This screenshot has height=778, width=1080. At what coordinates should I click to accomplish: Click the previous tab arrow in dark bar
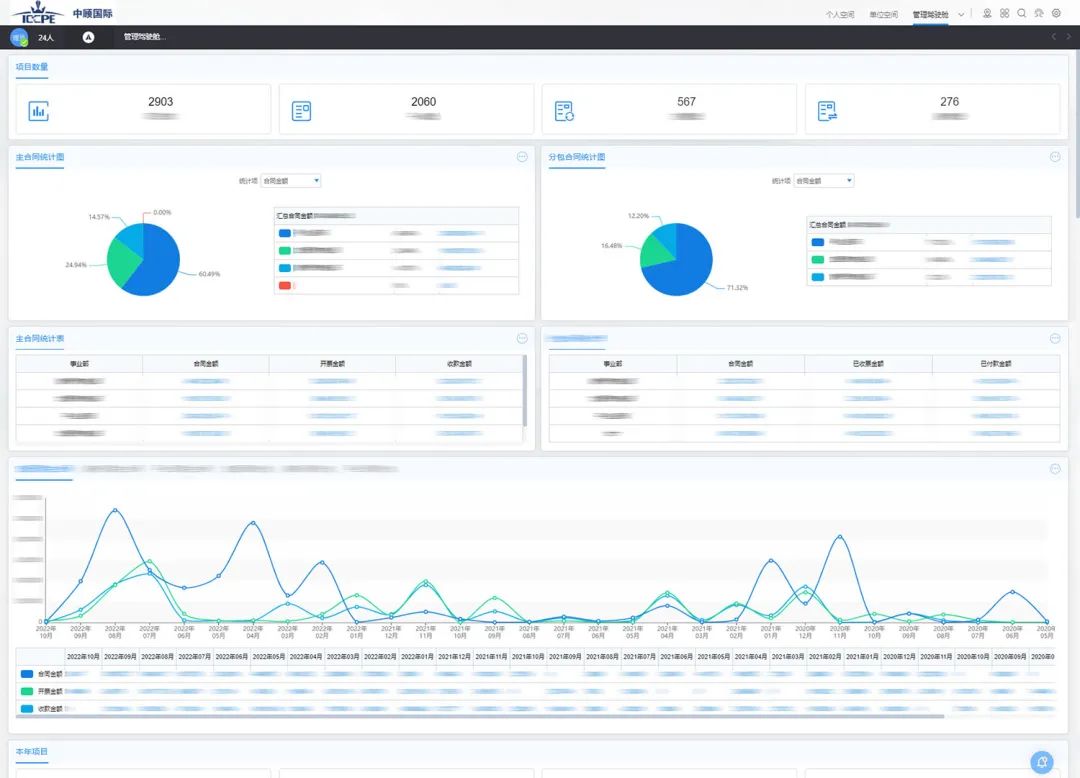pos(1053,37)
